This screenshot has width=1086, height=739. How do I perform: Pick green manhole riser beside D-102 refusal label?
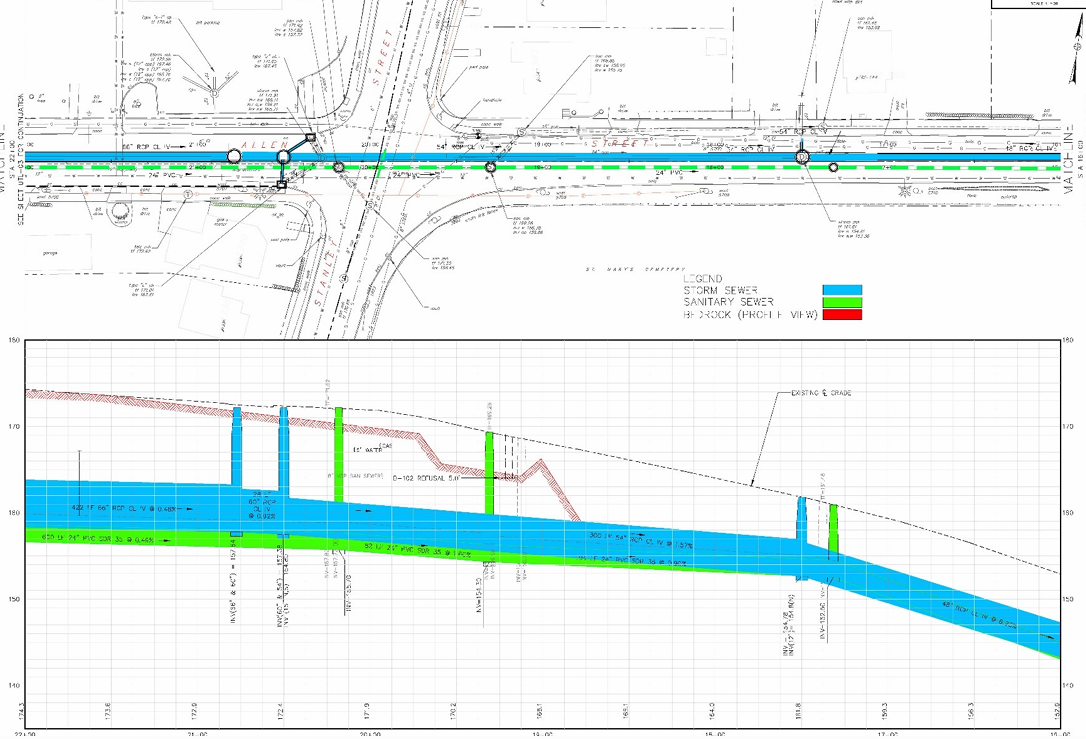point(489,472)
